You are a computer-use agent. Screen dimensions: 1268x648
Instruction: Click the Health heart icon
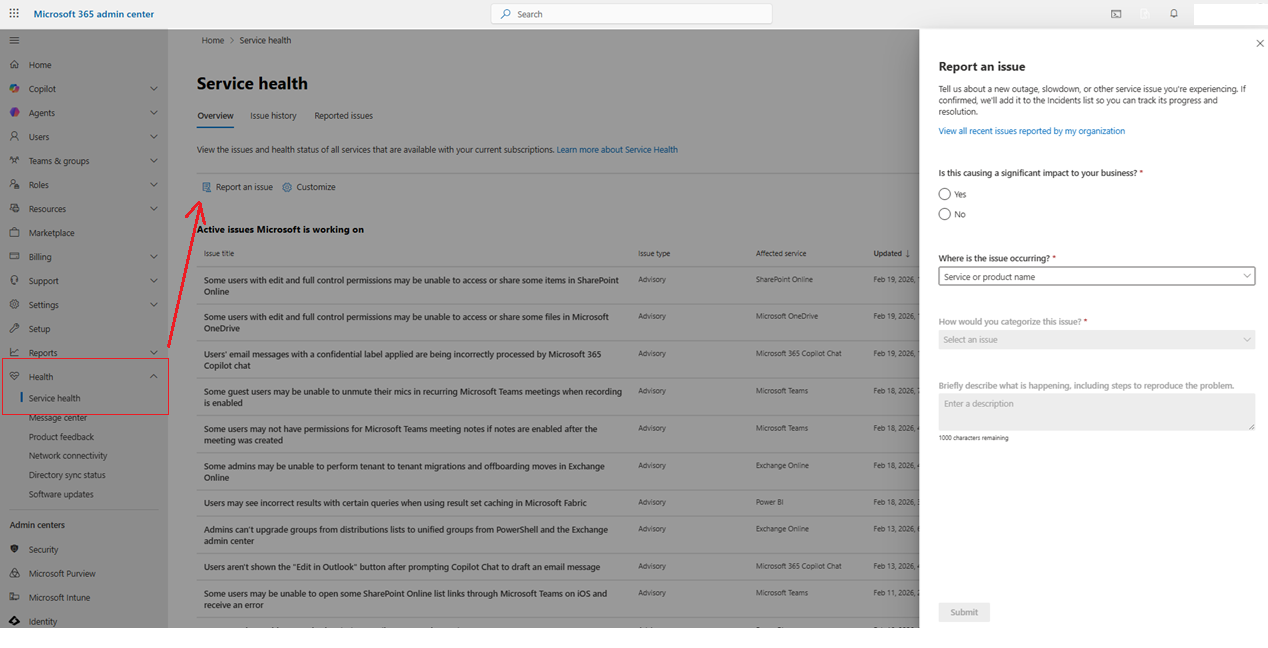pyautogui.click(x=14, y=377)
